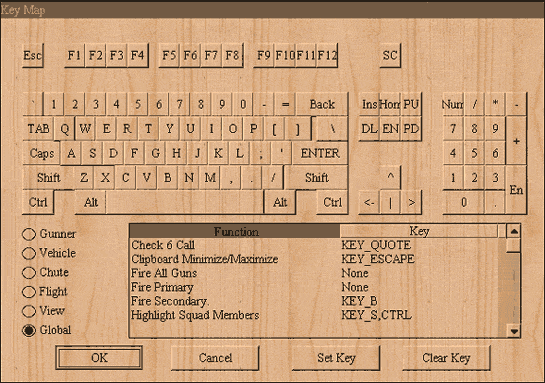Choose the F12 function key

[327, 55]
